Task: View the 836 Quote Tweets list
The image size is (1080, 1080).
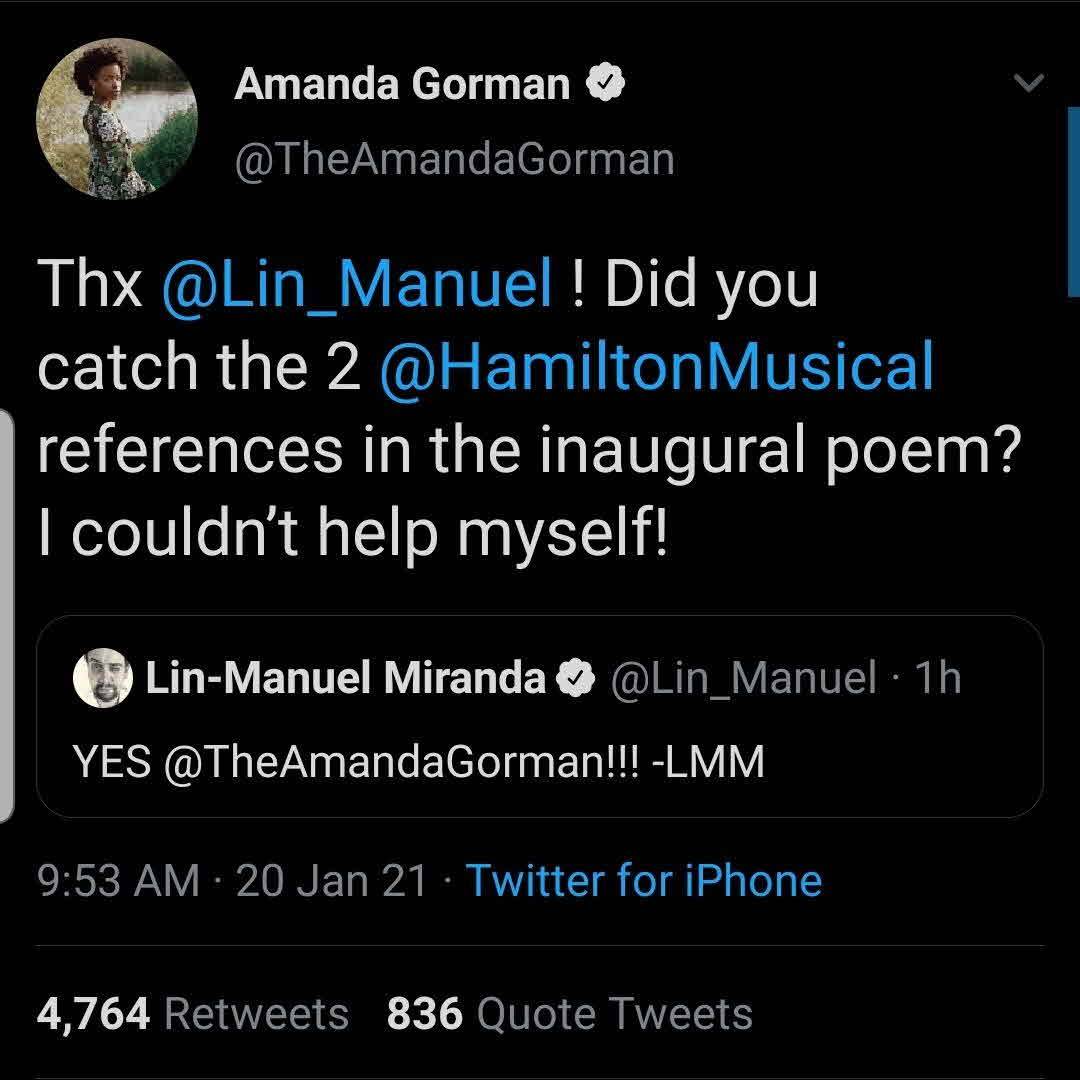Action: 569,1013
